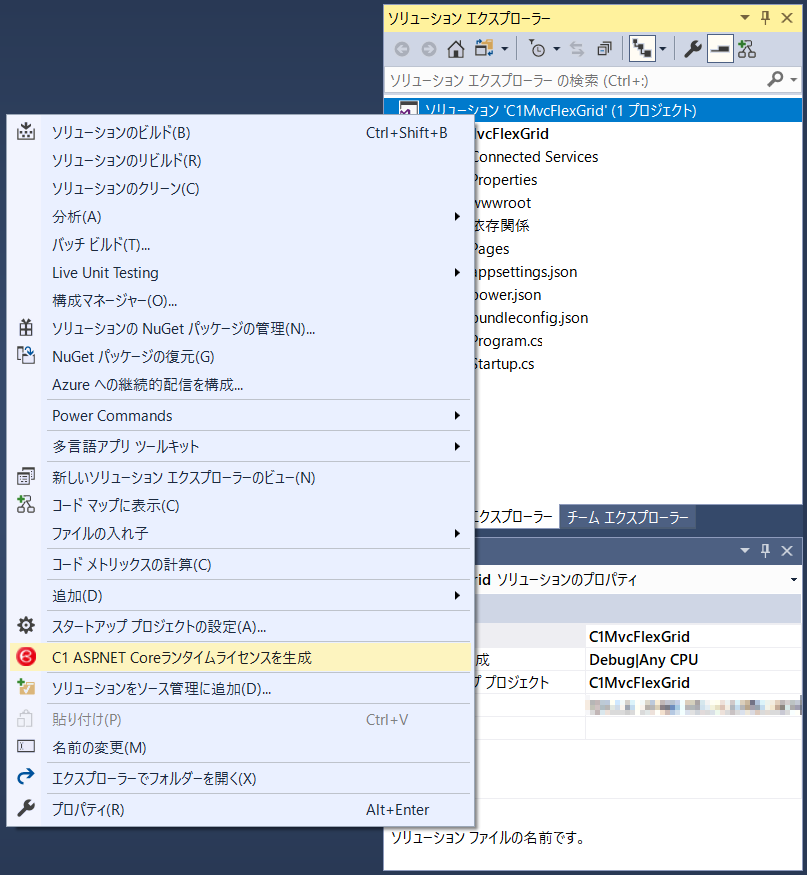Screen dimensions: 807x875
Task: Toggle the Preview Selected Items button
Action: 720,50
